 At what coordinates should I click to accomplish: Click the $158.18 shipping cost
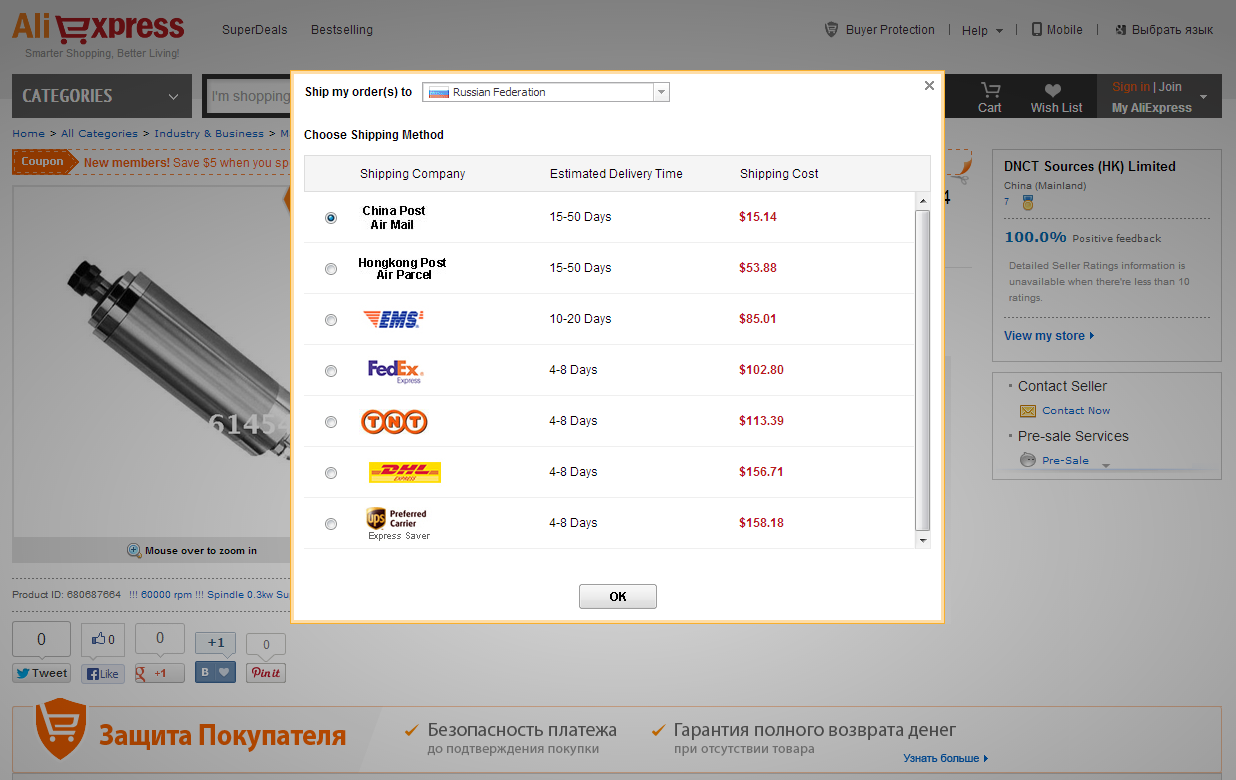[x=761, y=523]
